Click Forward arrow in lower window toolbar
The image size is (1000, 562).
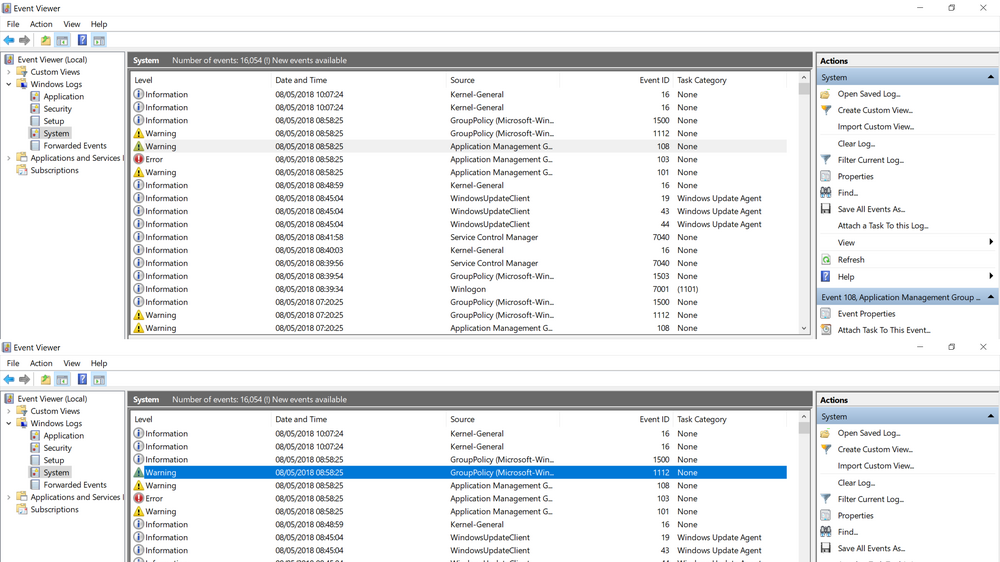[24, 380]
